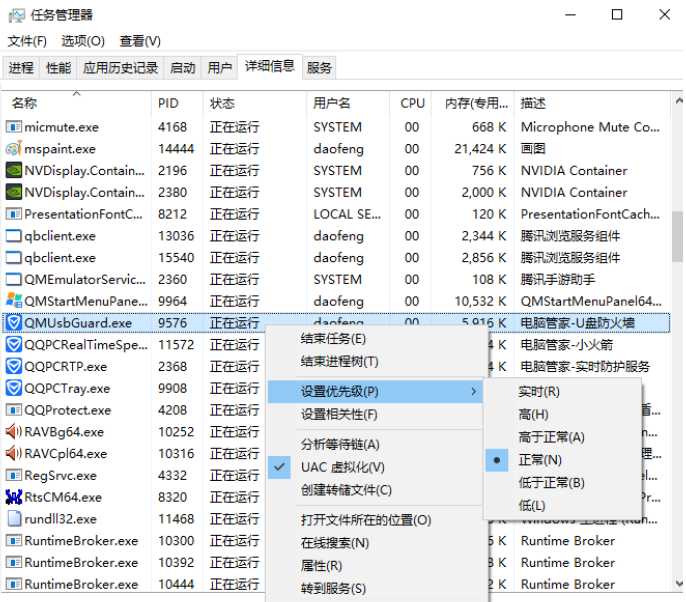The image size is (686, 602).
Task: Sort by the 用户名 column header
Action: [347, 103]
